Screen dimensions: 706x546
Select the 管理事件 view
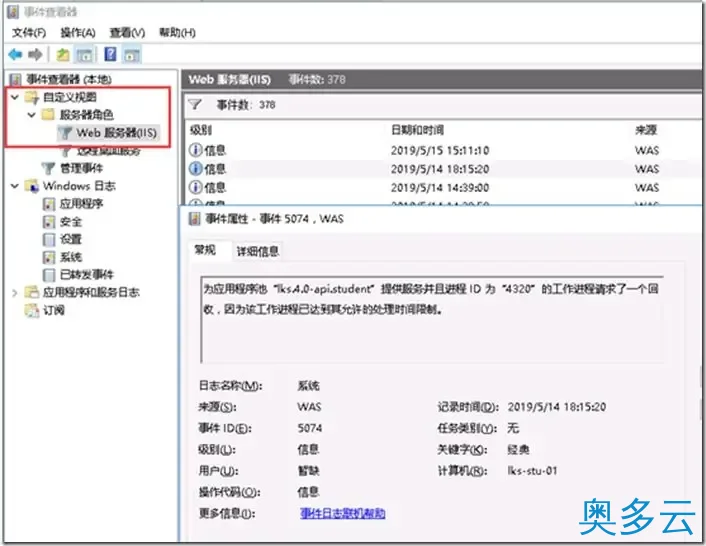pyautogui.click(x=81, y=168)
